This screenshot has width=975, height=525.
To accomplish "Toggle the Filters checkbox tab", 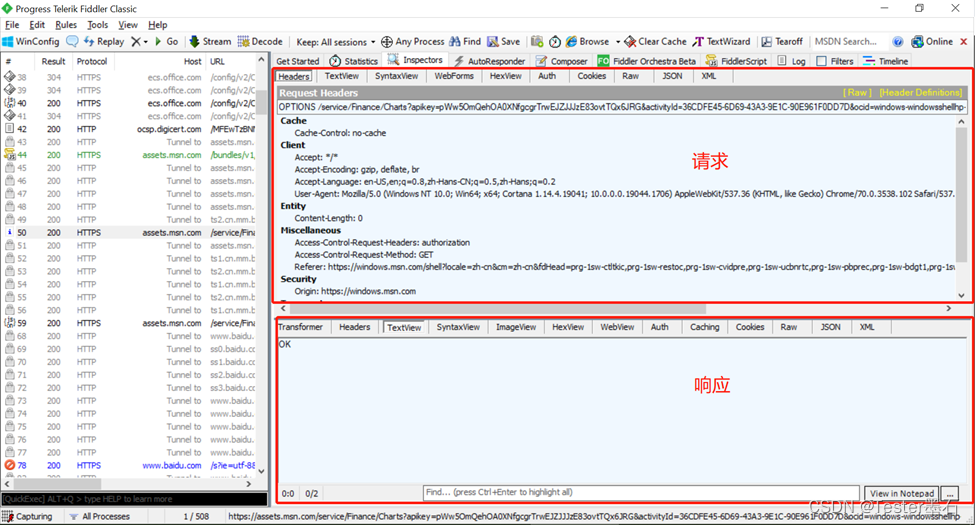I will coord(835,61).
